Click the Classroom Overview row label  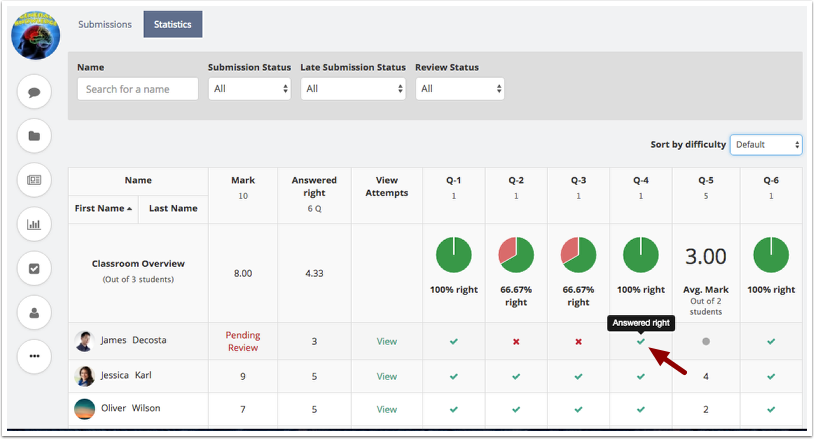pos(138,264)
